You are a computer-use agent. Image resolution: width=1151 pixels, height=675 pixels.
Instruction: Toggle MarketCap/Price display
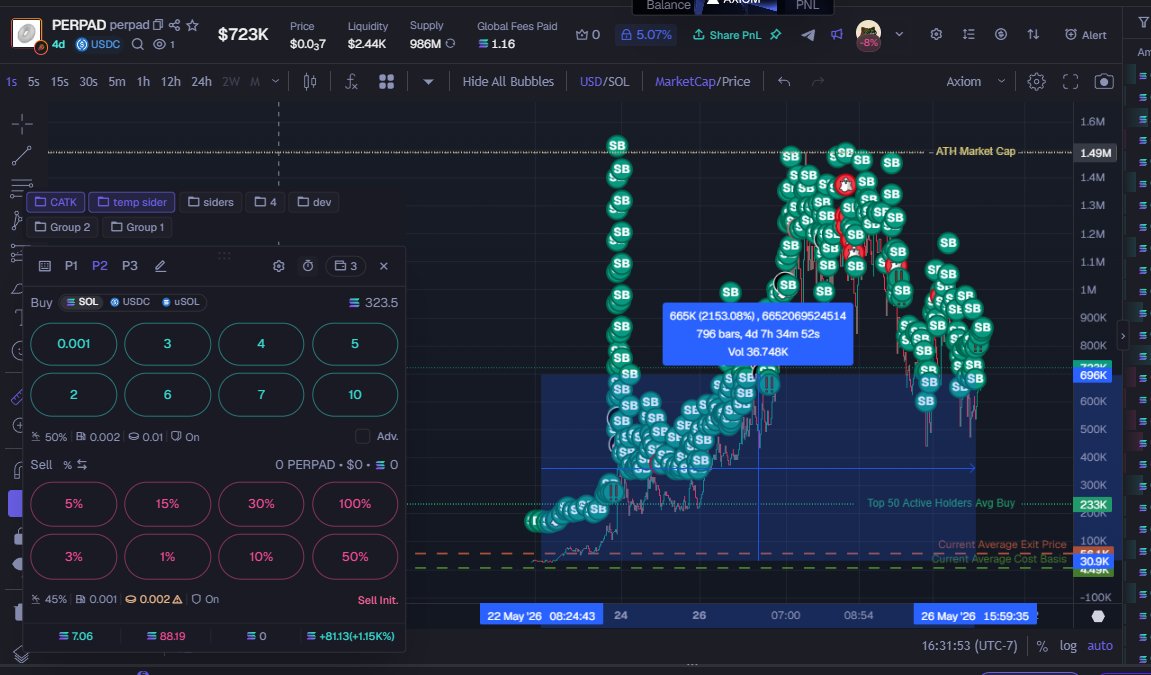[702, 81]
